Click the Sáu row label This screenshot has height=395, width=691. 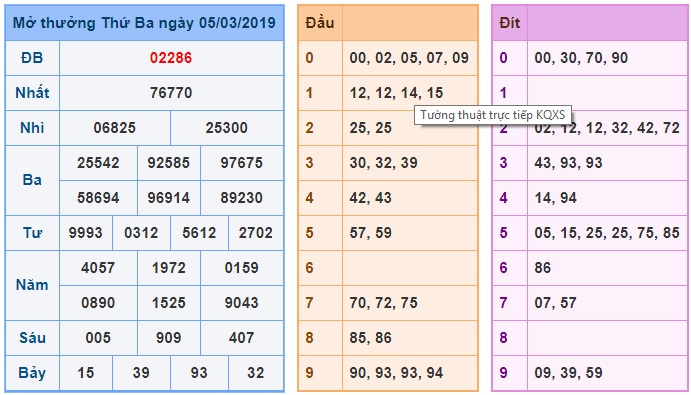pyautogui.click(x=32, y=338)
